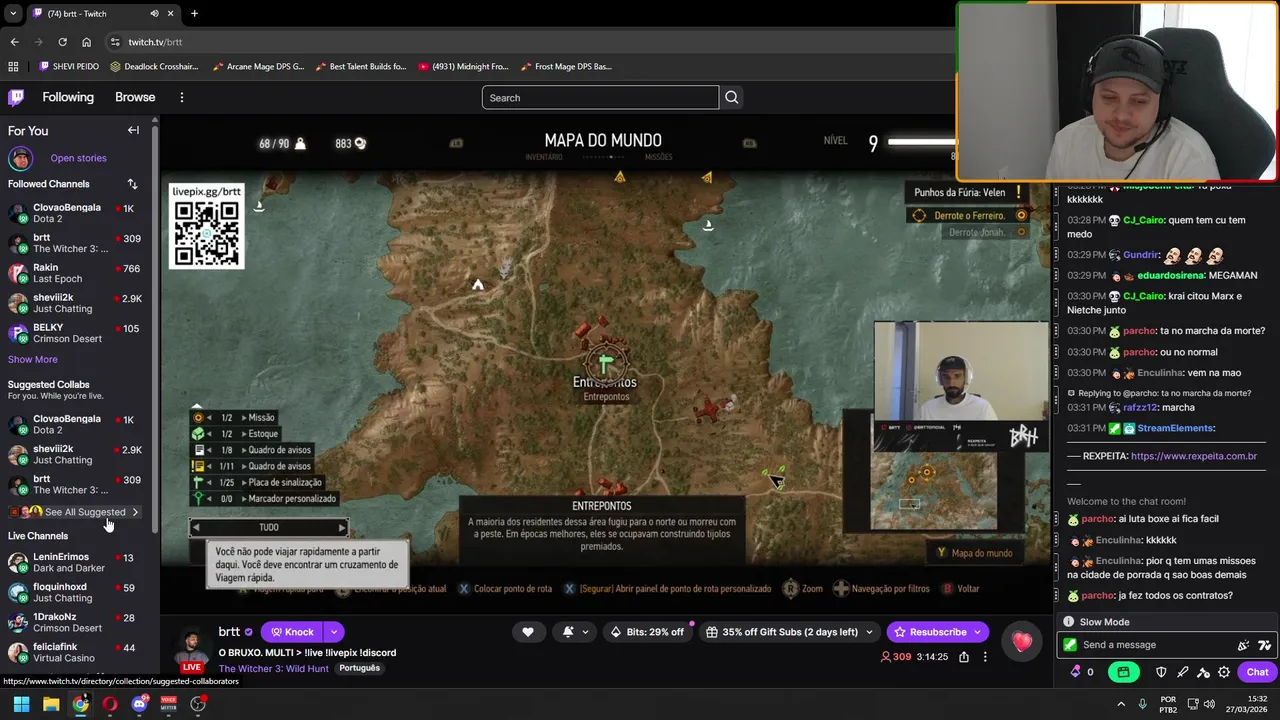1280x720 pixels.
Task: Open the stream more options dots
Action: coord(985,657)
